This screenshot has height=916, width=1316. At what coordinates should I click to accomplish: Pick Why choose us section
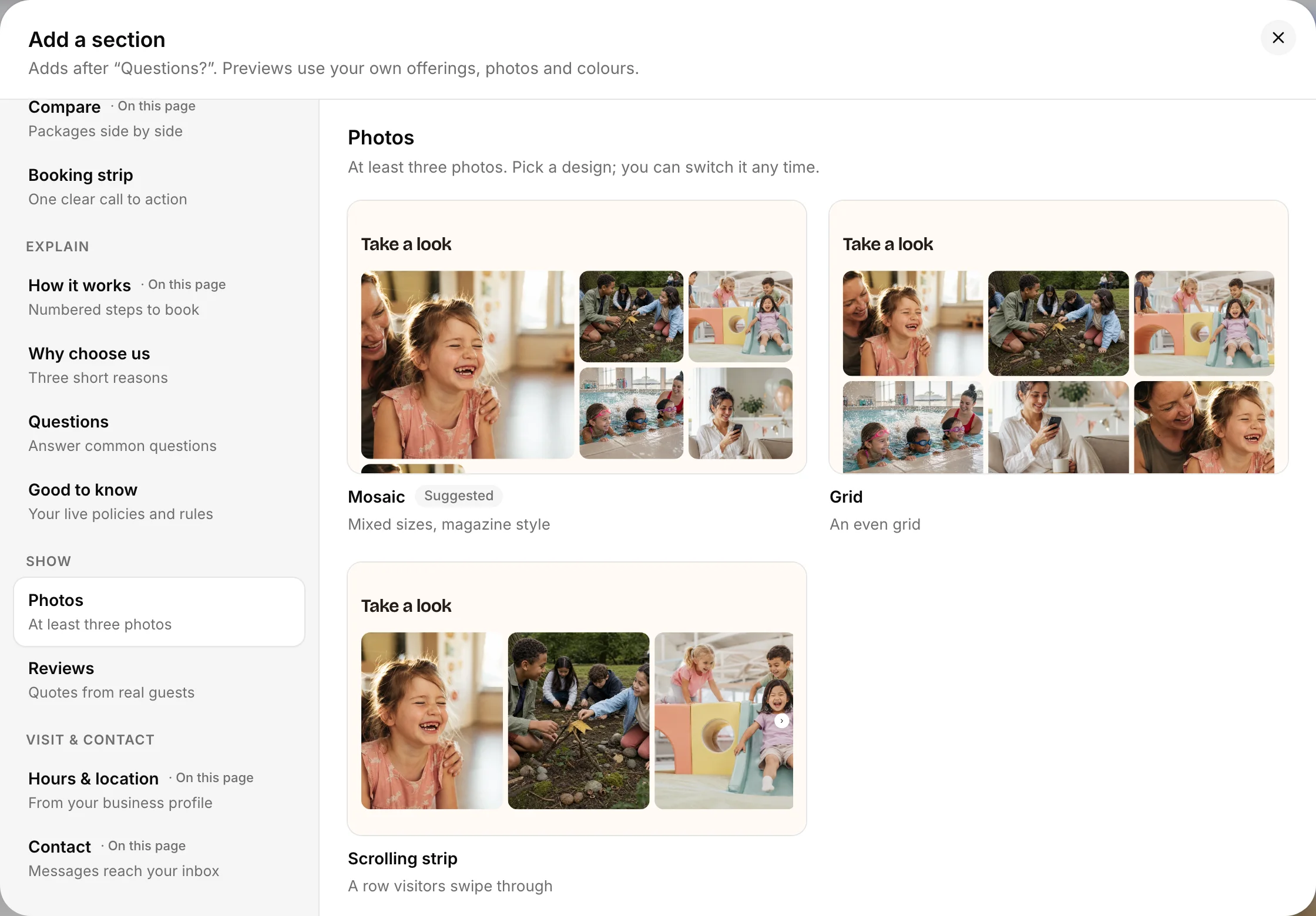point(159,365)
